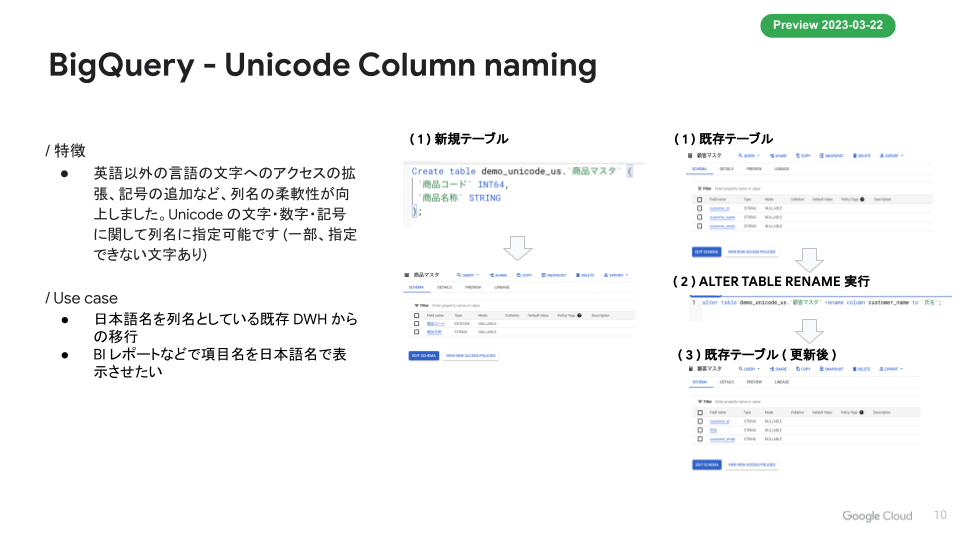The image size is (960, 540).
Task: Click Share in the (1) 既存テーブル toolbar
Action: (x=778, y=156)
